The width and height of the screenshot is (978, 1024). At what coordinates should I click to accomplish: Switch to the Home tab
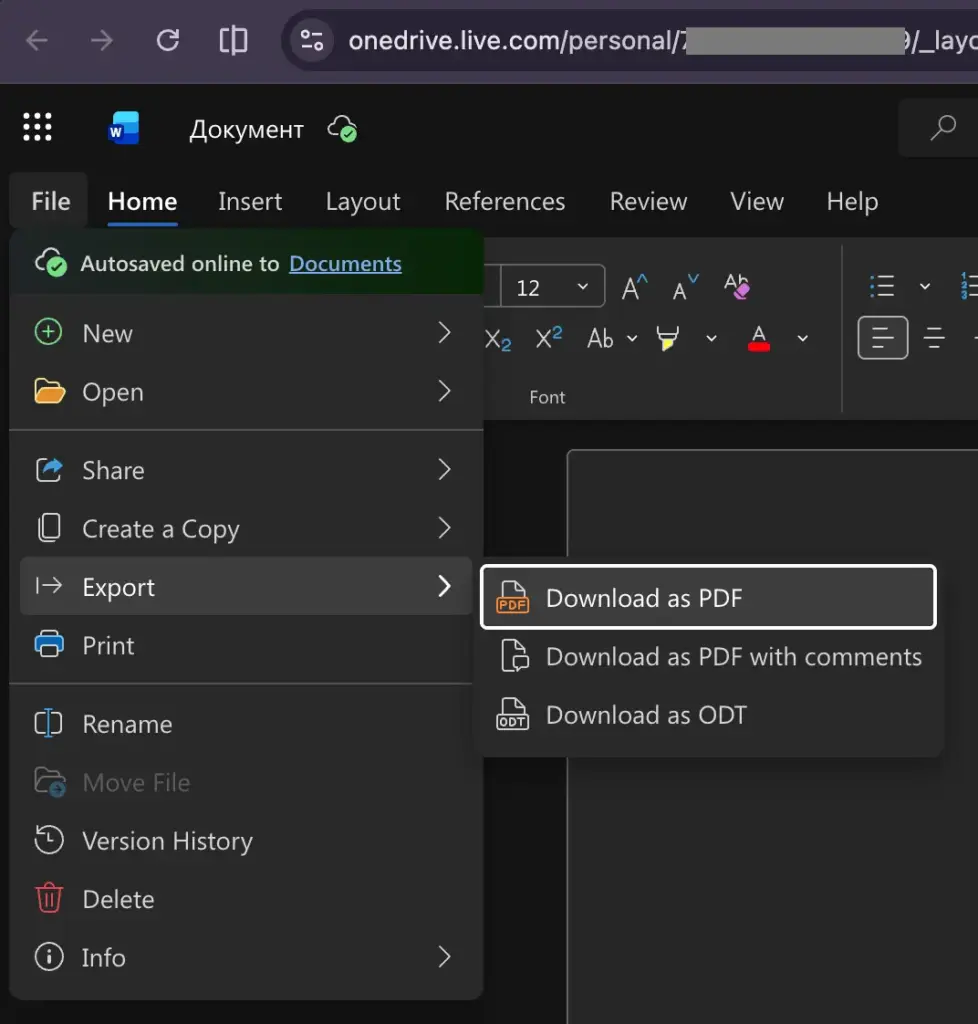pos(142,201)
